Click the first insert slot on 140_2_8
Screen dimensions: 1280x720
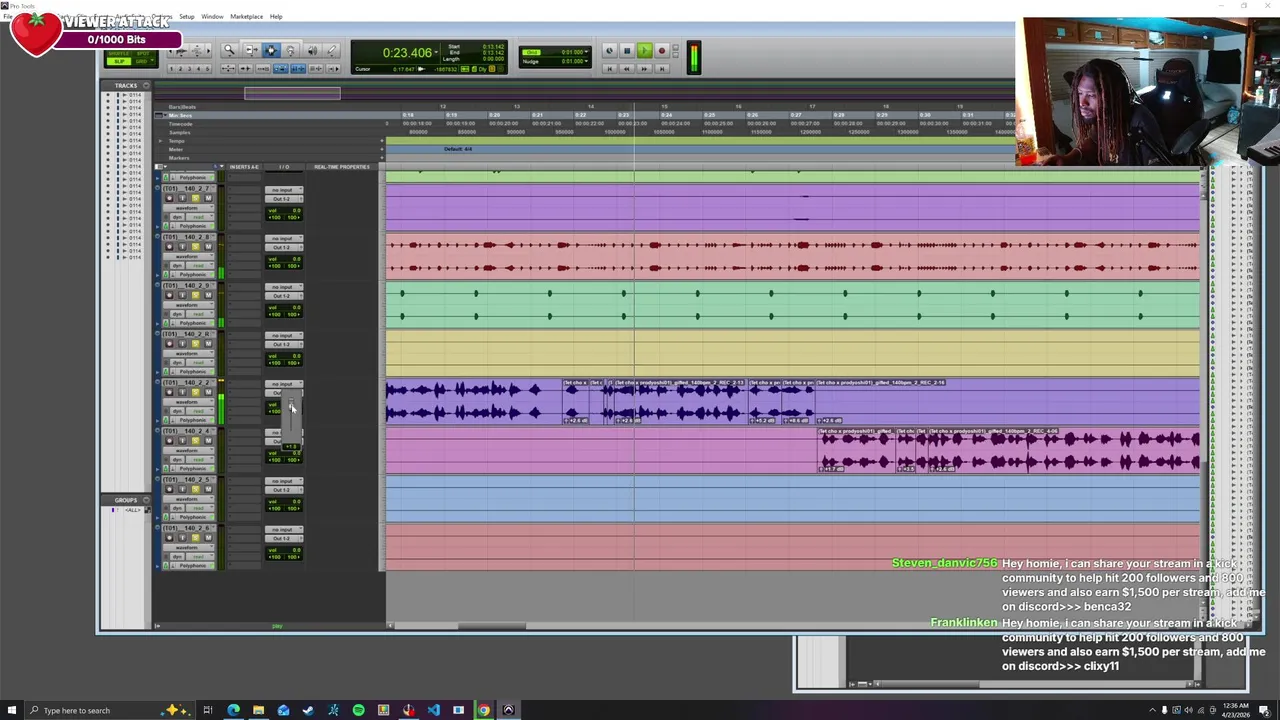pyautogui.click(x=244, y=238)
